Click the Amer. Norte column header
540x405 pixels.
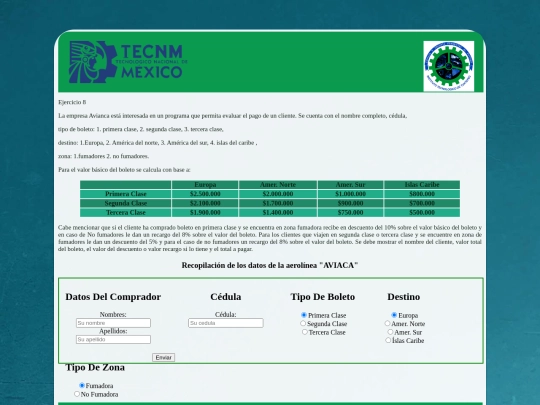pyautogui.click(x=278, y=185)
